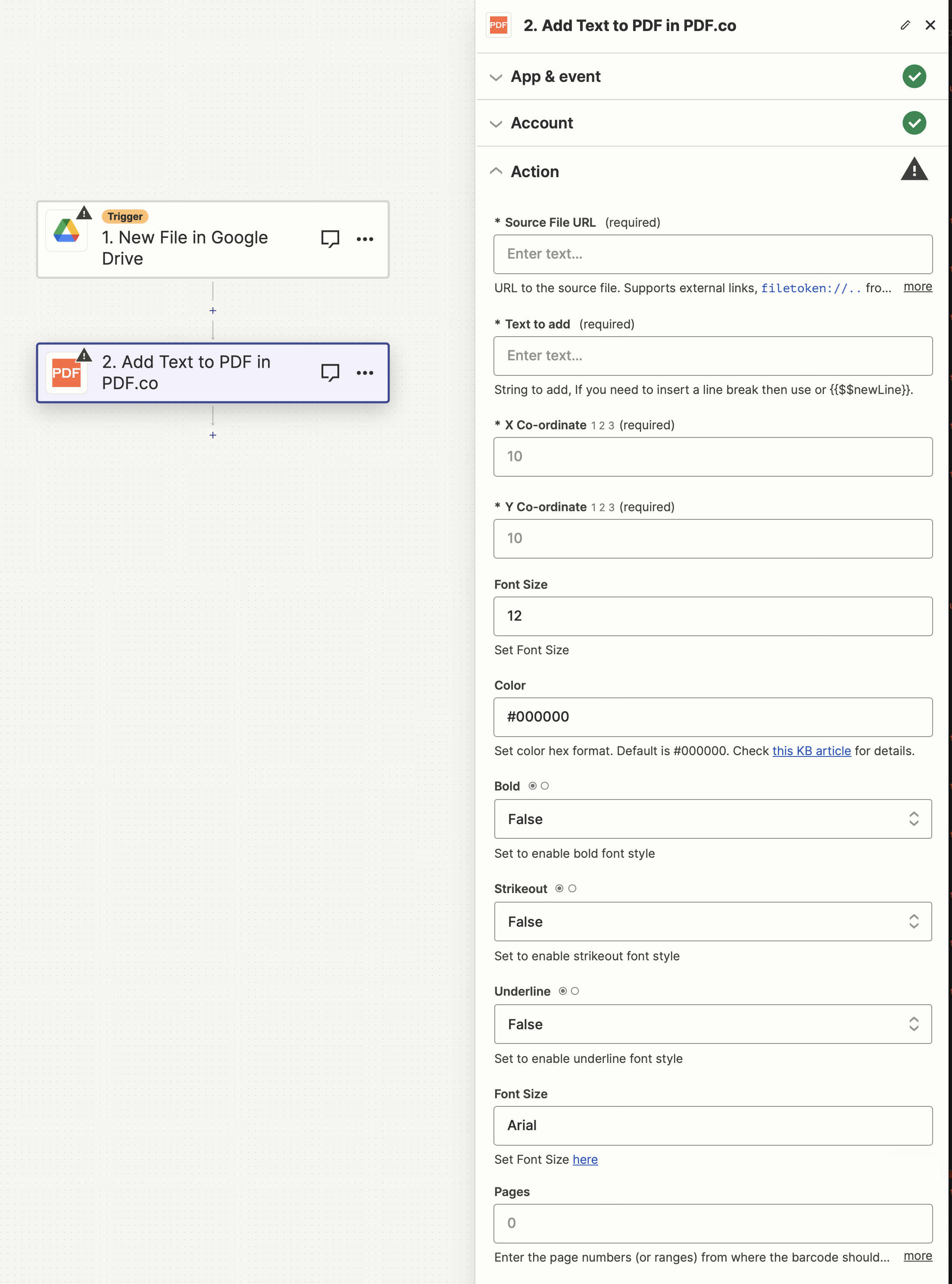The height and width of the screenshot is (1284, 952).
Task: Click the font field showing Arial
Action: (713, 1126)
